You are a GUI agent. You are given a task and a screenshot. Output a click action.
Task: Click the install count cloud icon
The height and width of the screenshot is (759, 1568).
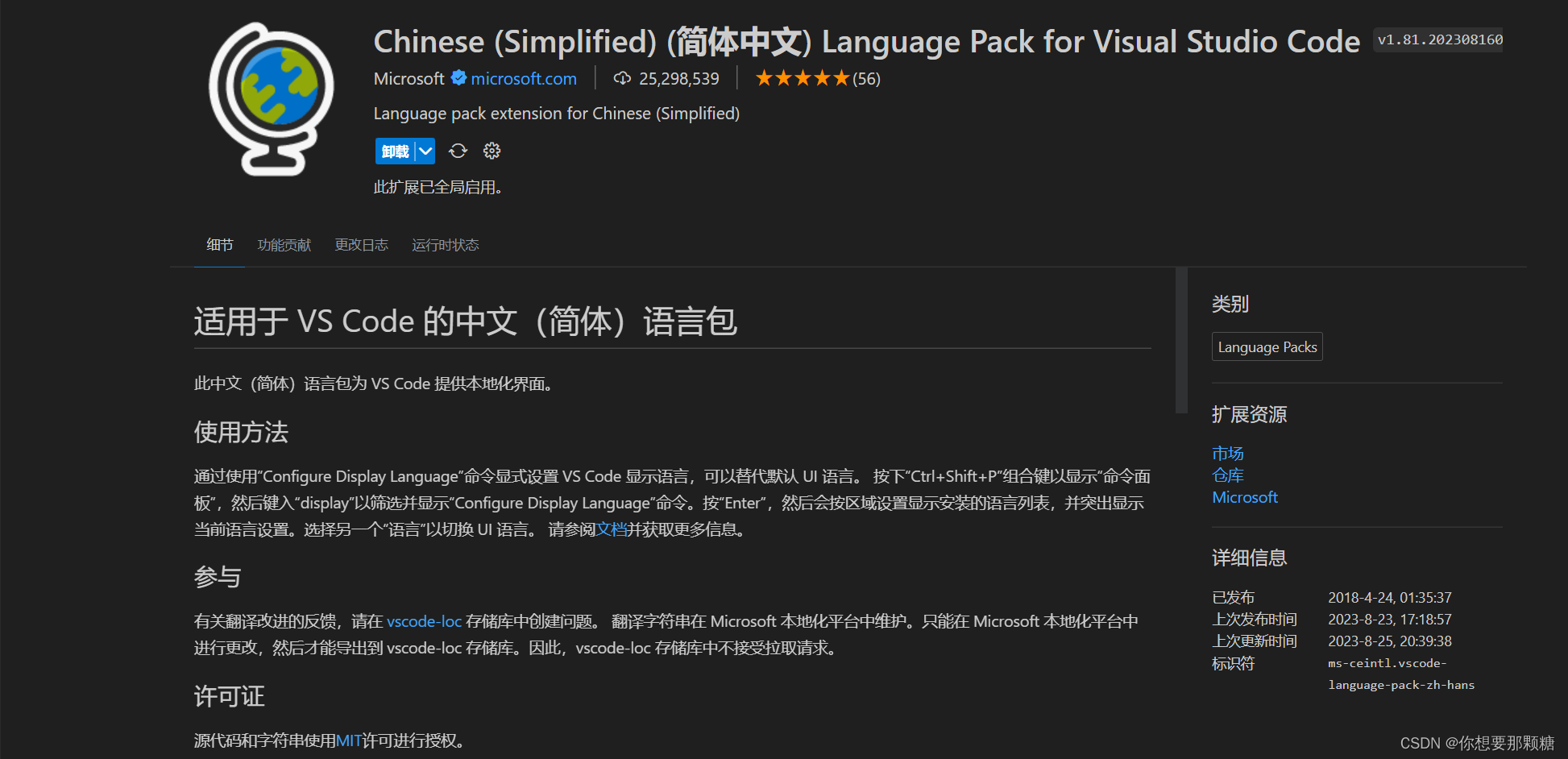[622, 78]
